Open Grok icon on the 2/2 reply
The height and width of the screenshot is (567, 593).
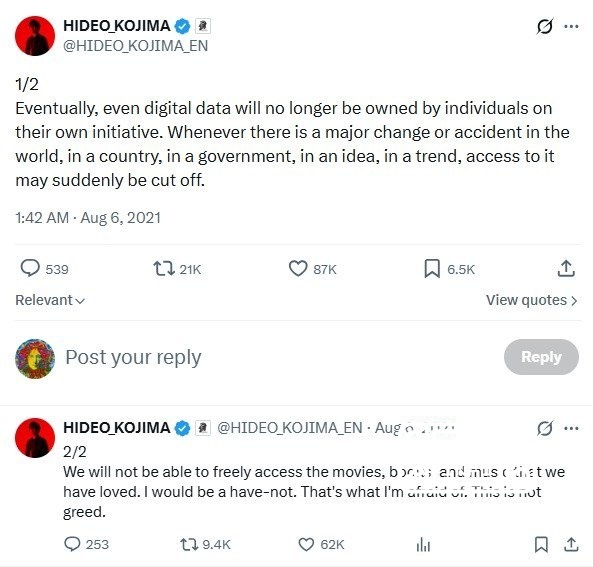[x=545, y=428]
